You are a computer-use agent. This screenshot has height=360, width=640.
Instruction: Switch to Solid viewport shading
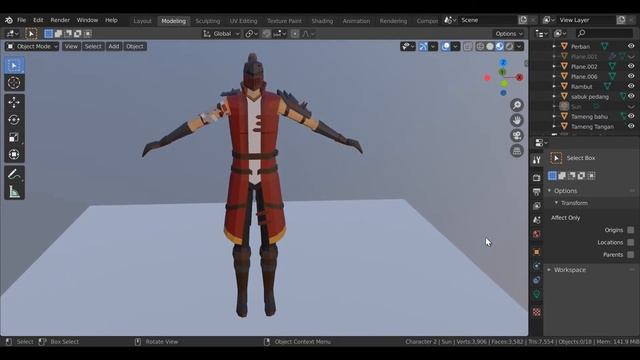[490, 47]
